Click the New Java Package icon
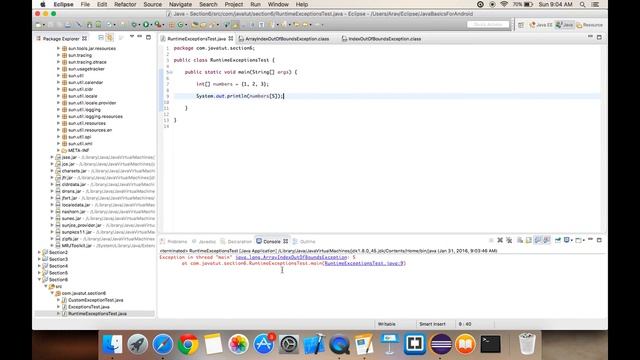Image resolution: width=640 pixels, height=360 pixels. (171, 25)
